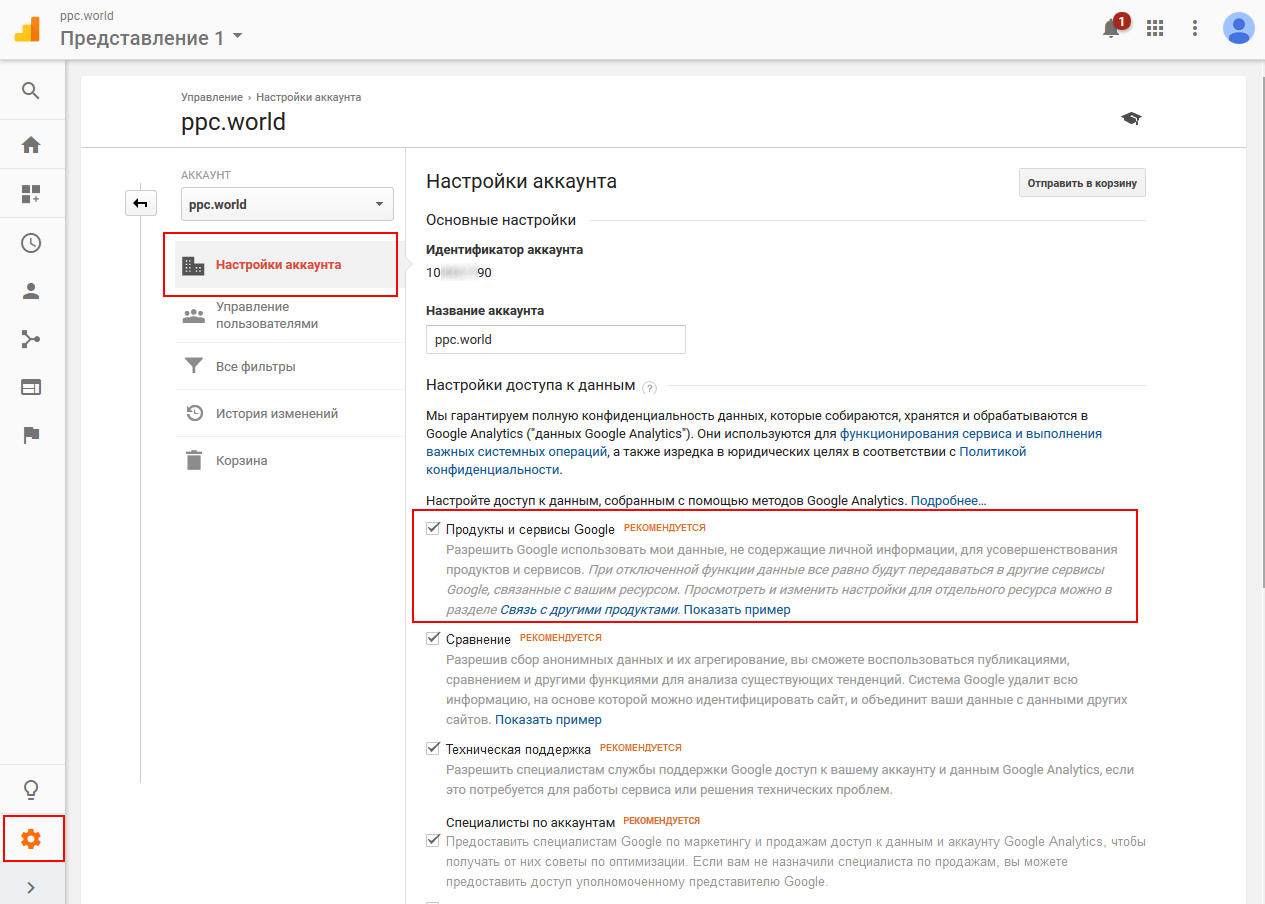Toggle Сравнение checkbox

(x=433, y=638)
